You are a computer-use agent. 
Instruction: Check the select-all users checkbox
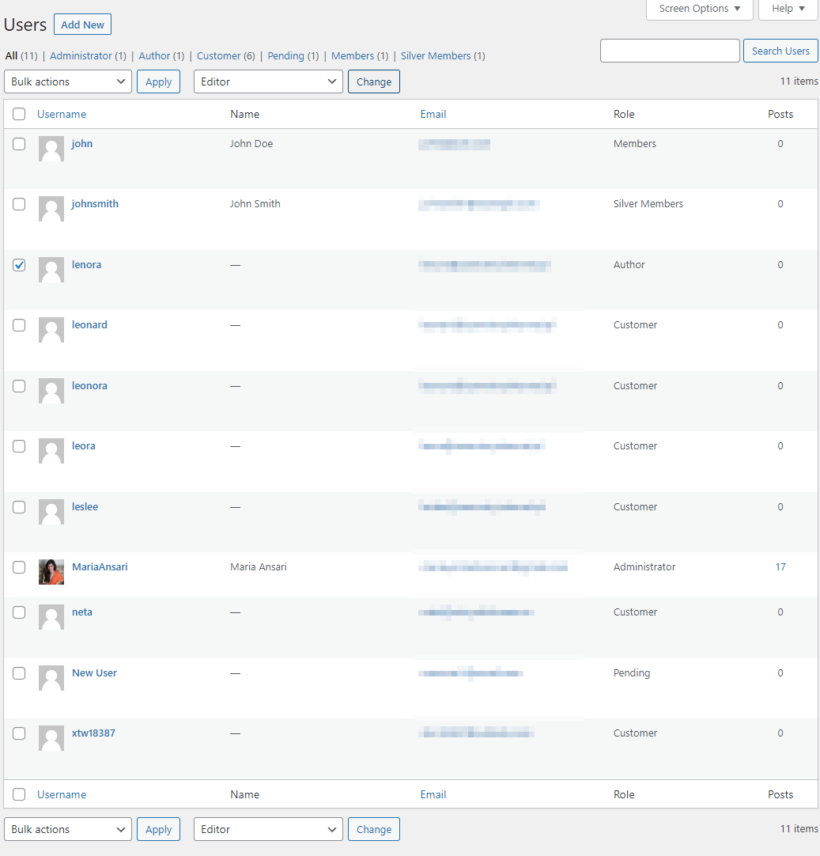click(18, 114)
